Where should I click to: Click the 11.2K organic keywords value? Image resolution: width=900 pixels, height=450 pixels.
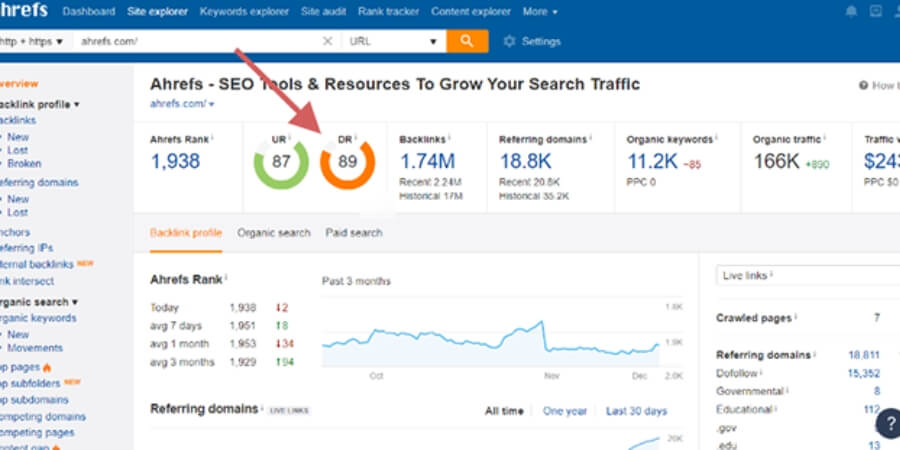[x=652, y=161]
